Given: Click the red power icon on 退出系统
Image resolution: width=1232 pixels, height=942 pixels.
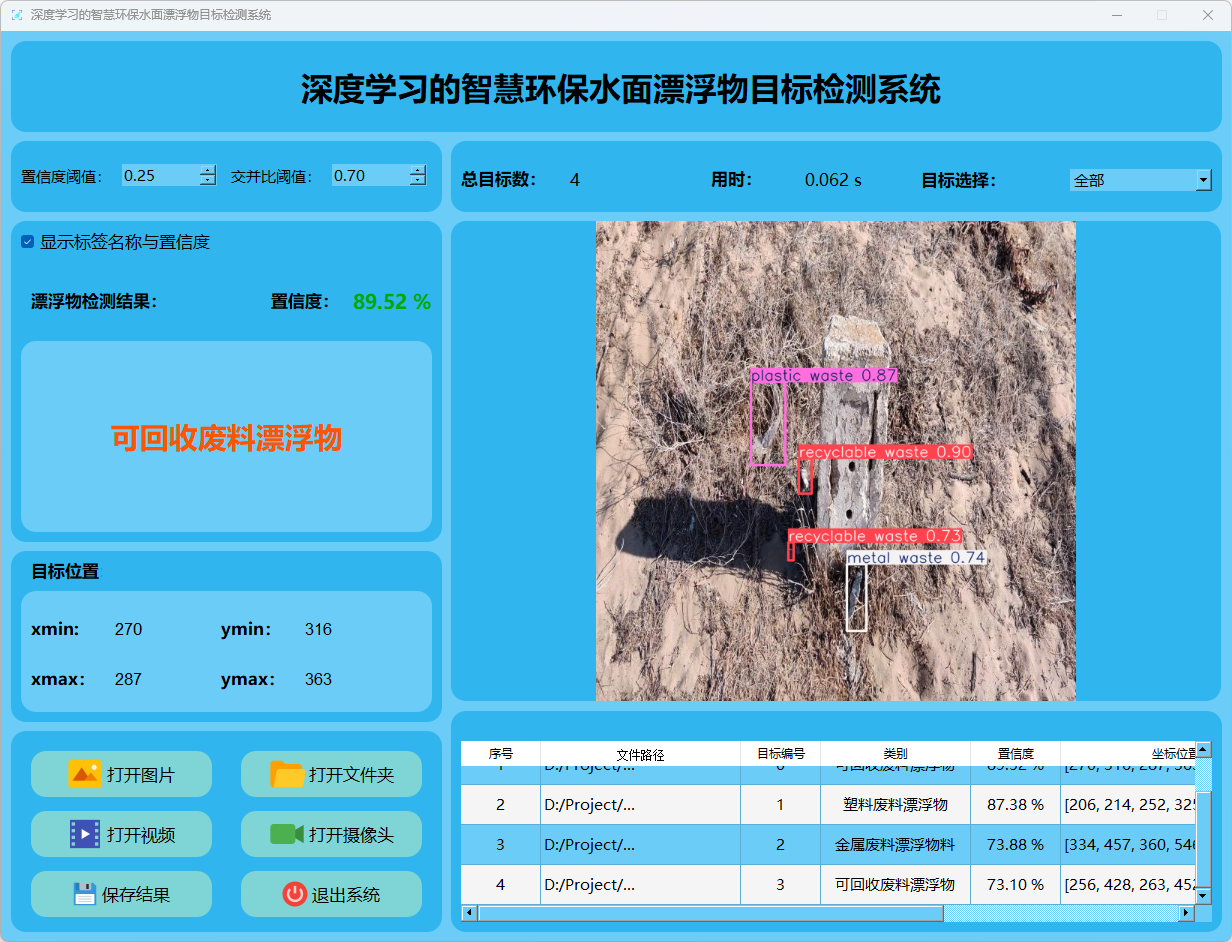Looking at the screenshot, I should click(x=294, y=894).
